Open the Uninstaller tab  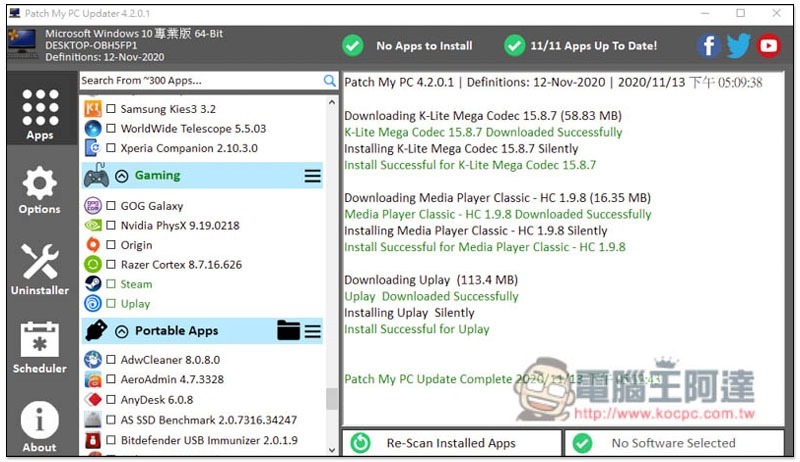tap(39, 269)
